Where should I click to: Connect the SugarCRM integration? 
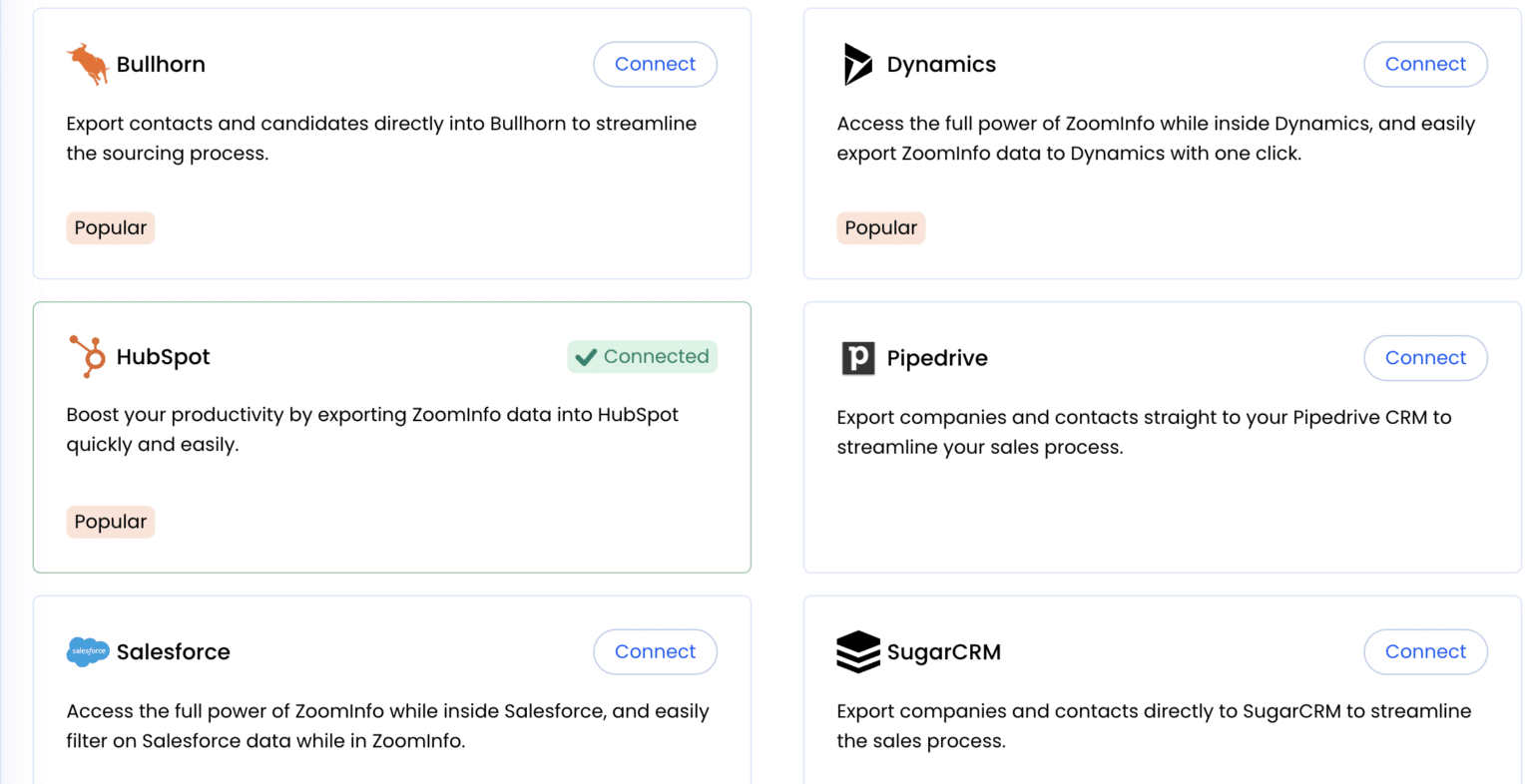click(x=1425, y=650)
